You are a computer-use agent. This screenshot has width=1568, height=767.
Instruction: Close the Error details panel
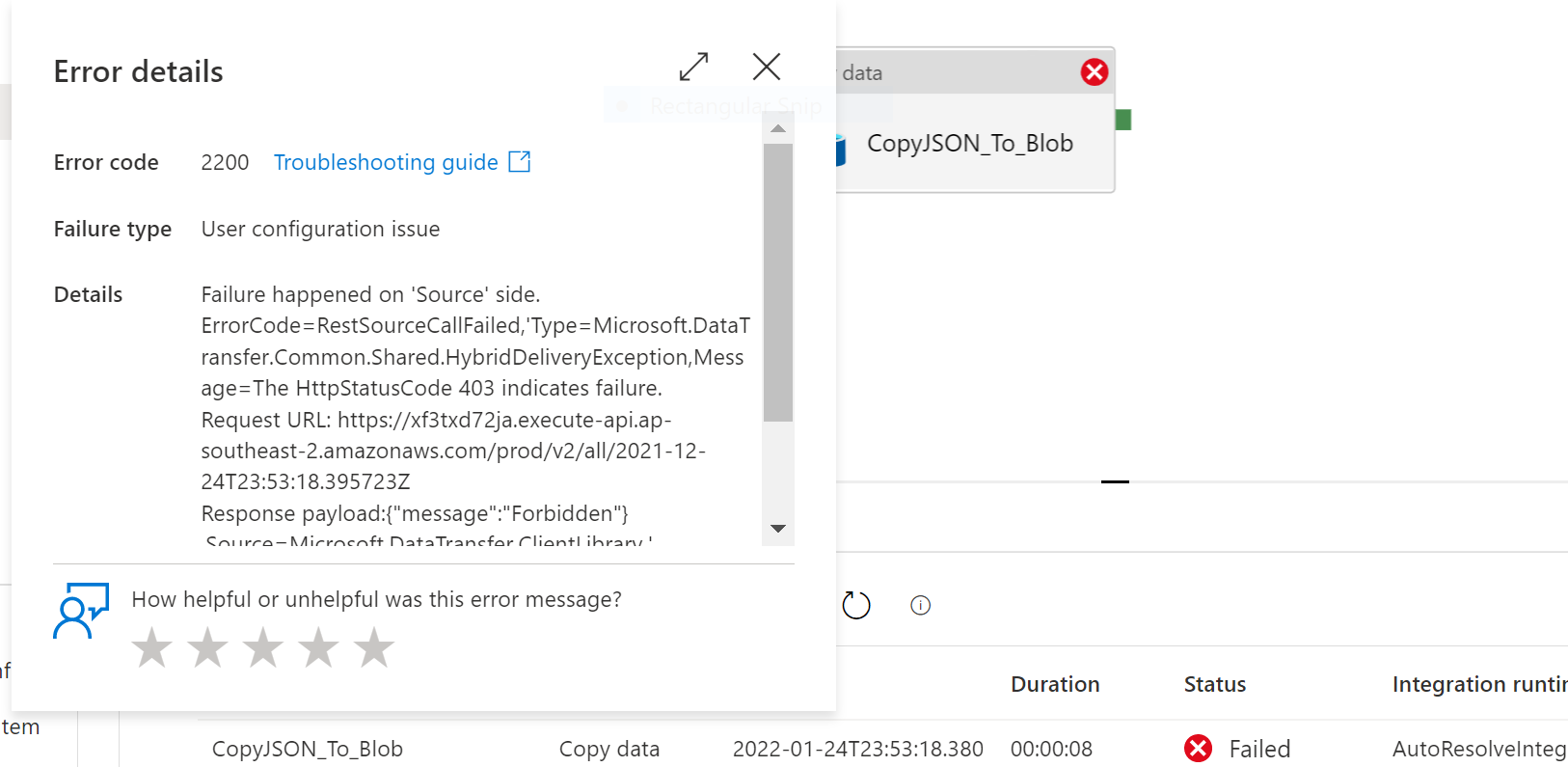767,67
